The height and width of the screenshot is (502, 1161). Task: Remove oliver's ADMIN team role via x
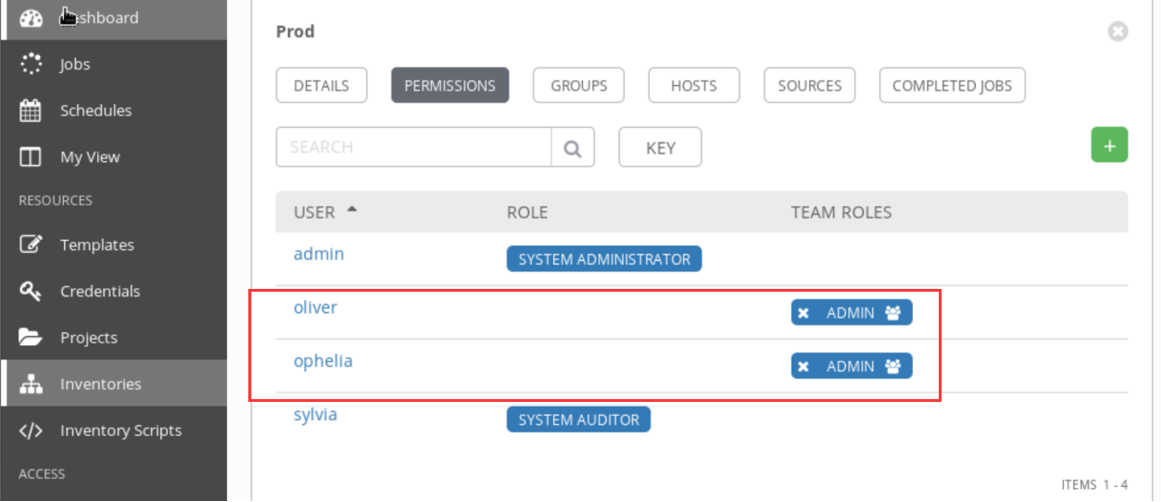pos(803,313)
